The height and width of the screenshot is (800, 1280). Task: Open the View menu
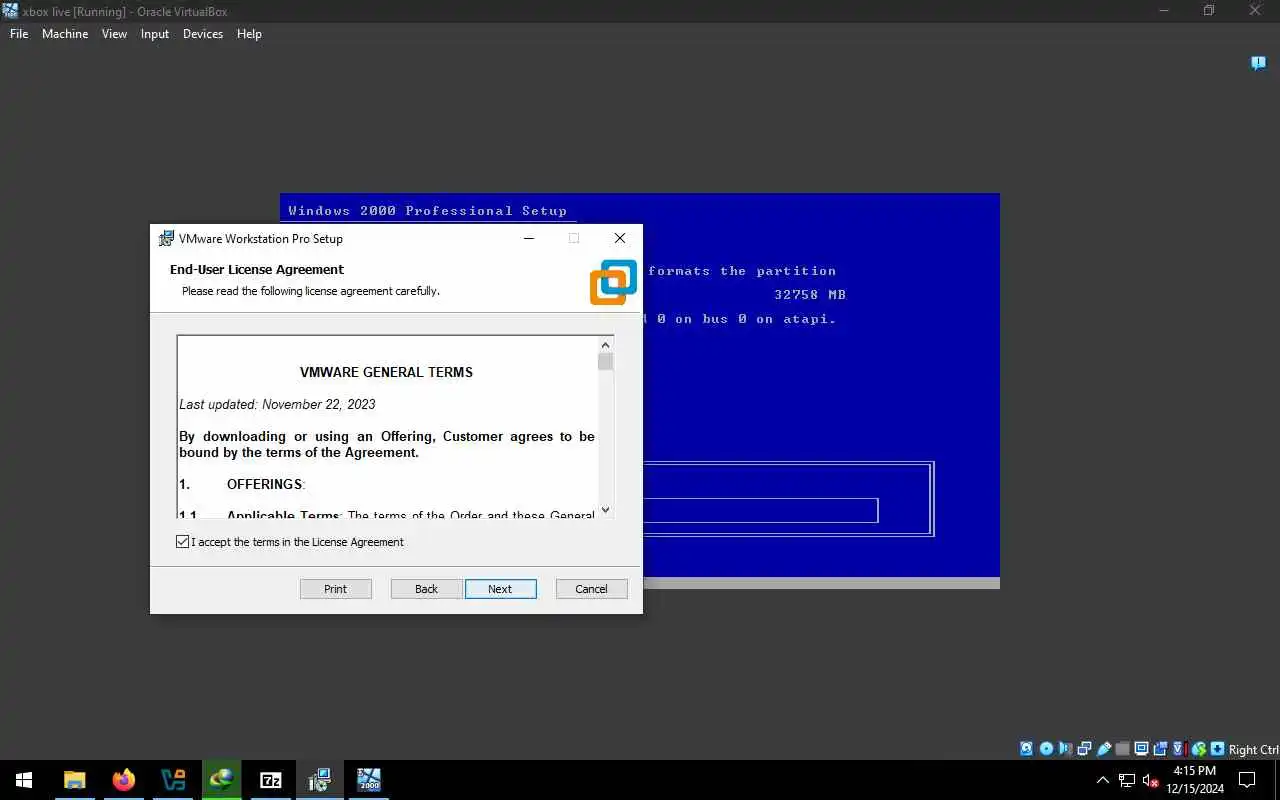coord(114,34)
